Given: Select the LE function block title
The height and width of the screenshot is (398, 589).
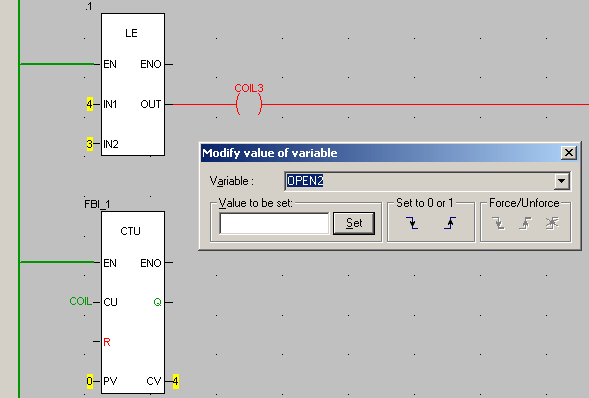Looking at the screenshot, I should [131, 33].
